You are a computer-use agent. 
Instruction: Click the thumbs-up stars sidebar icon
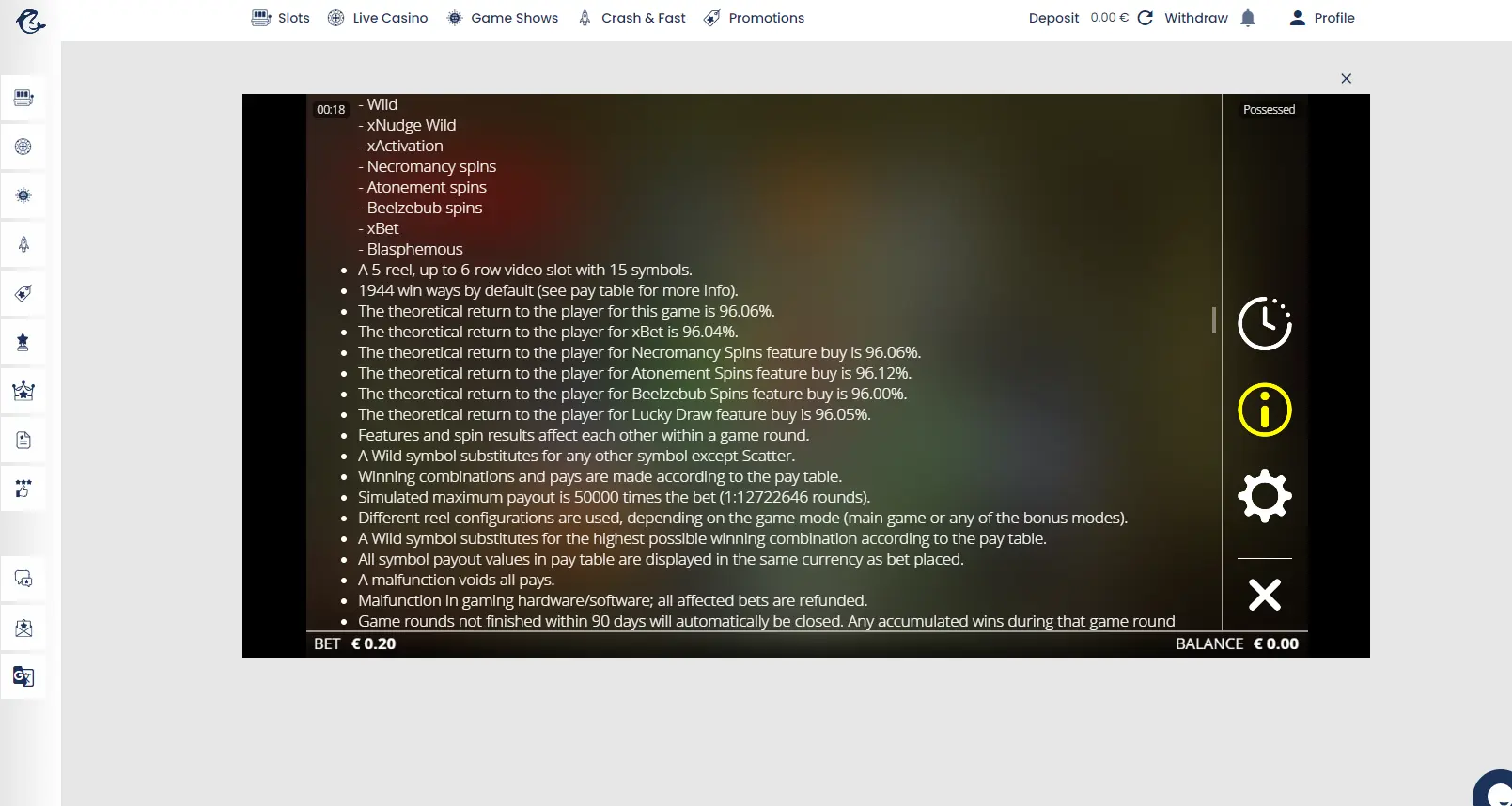point(23,488)
